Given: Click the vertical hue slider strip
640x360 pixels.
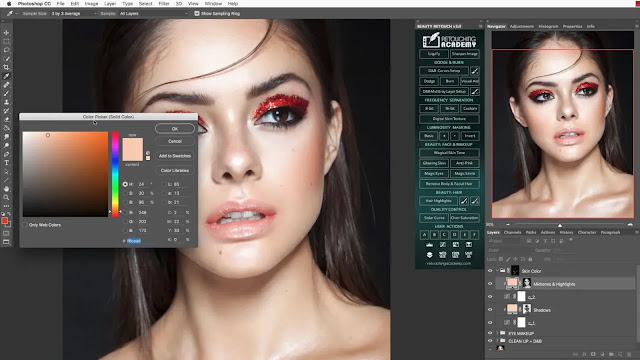Looking at the screenshot, I should click(116, 174).
